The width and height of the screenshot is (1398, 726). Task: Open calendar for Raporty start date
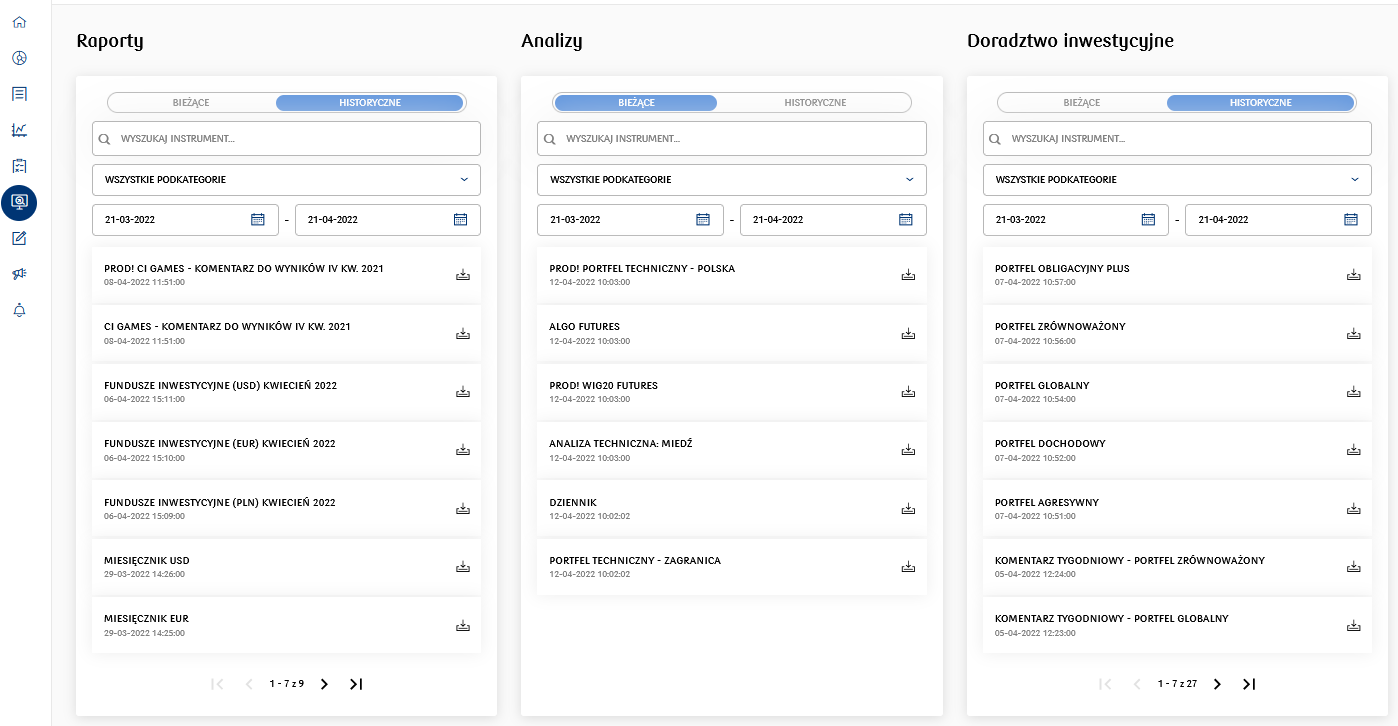[x=257, y=220]
